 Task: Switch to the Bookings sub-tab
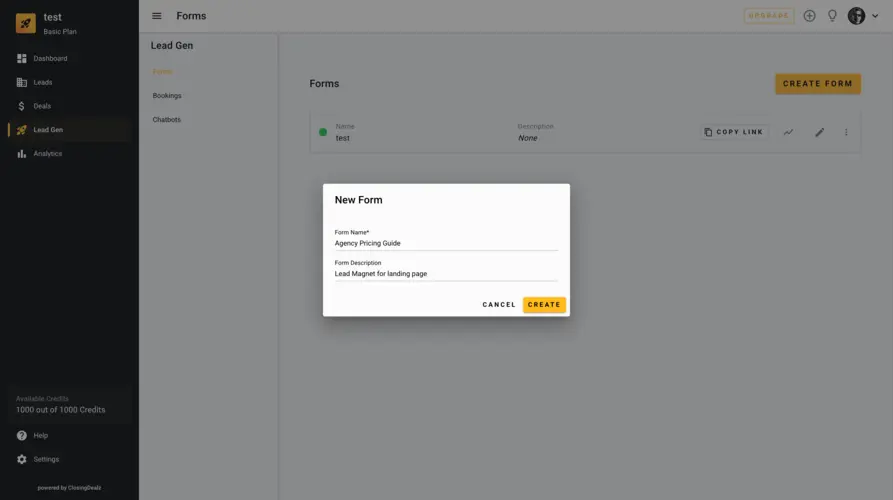(x=167, y=96)
